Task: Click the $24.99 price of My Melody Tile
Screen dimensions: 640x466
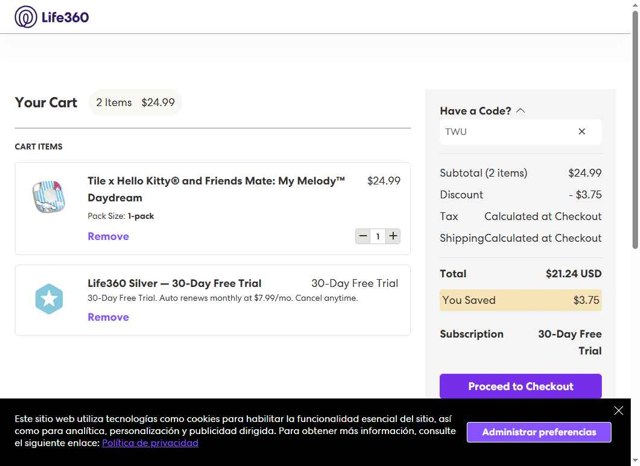Action: (x=384, y=181)
